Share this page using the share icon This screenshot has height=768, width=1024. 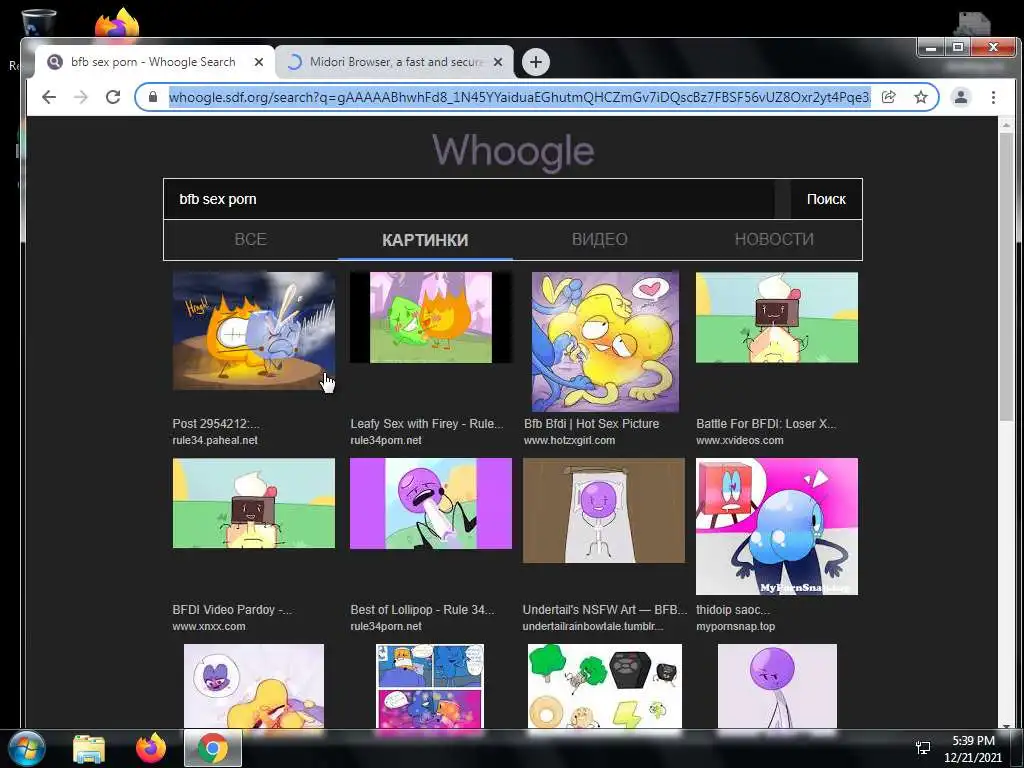888,97
